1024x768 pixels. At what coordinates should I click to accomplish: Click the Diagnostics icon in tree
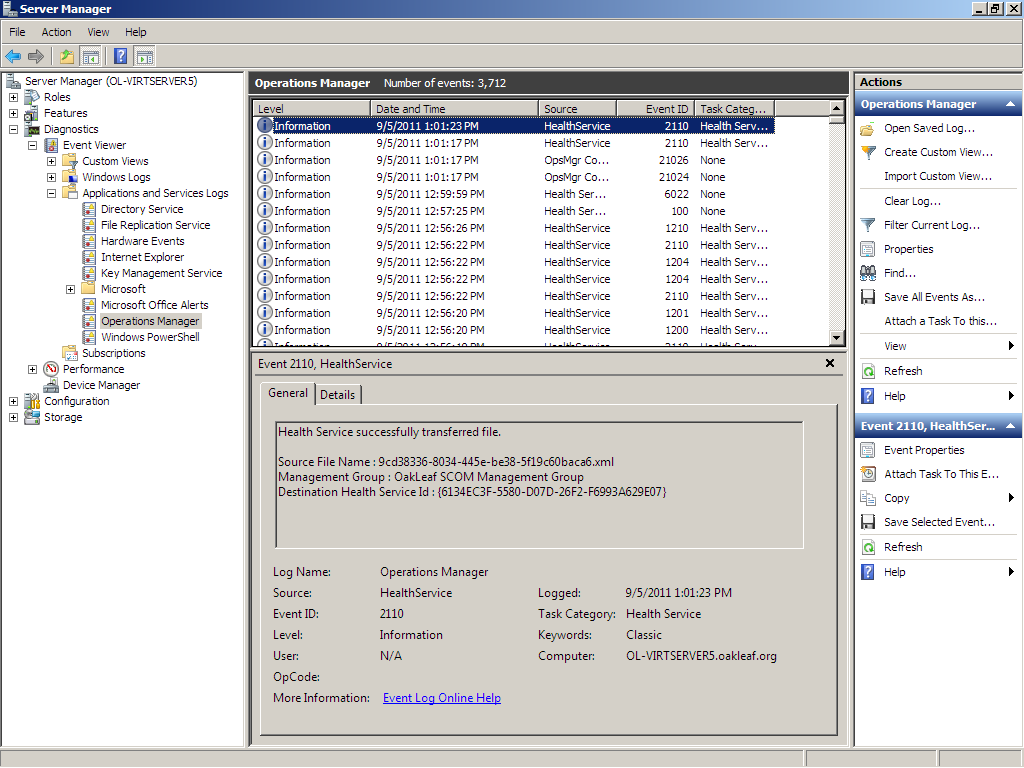point(32,129)
